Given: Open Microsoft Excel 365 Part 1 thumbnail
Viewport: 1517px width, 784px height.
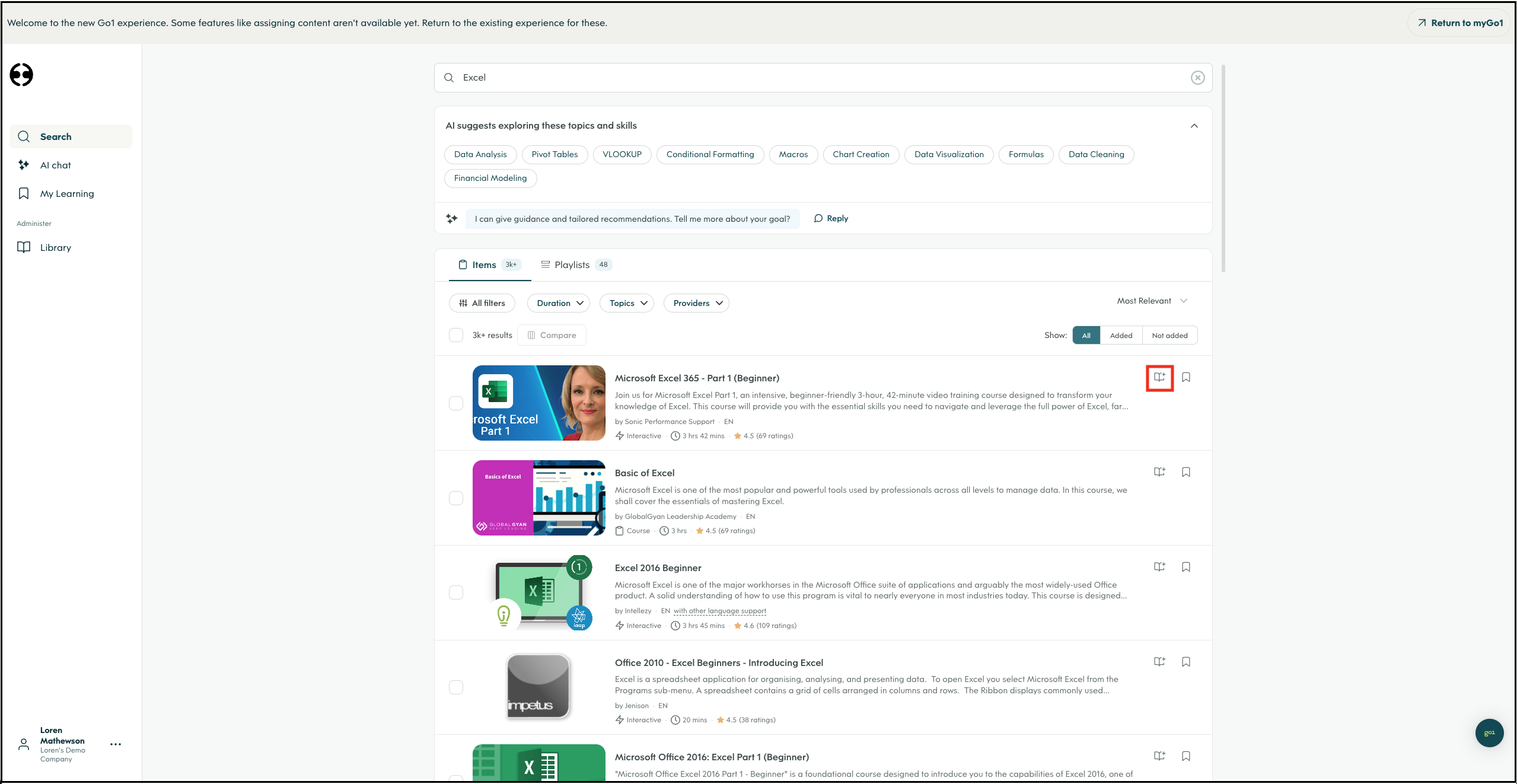Looking at the screenshot, I should [x=539, y=403].
